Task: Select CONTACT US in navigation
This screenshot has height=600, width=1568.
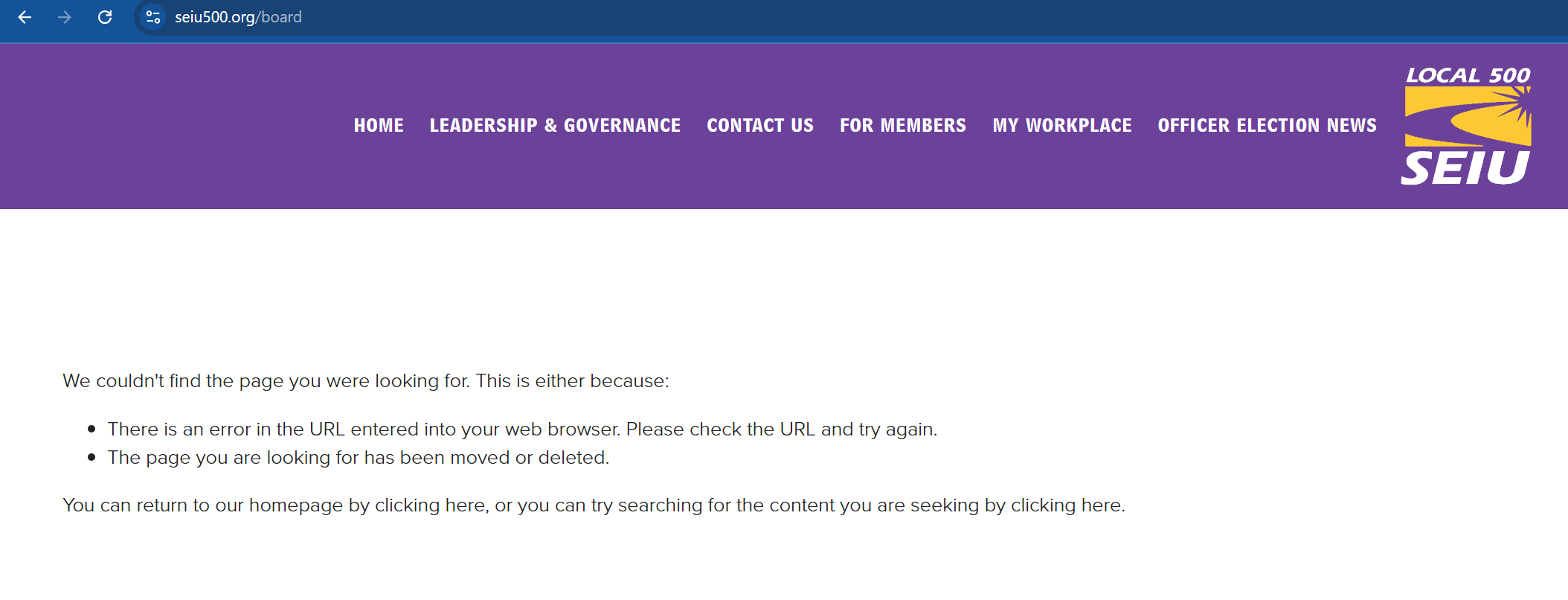Action: click(760, 126)
